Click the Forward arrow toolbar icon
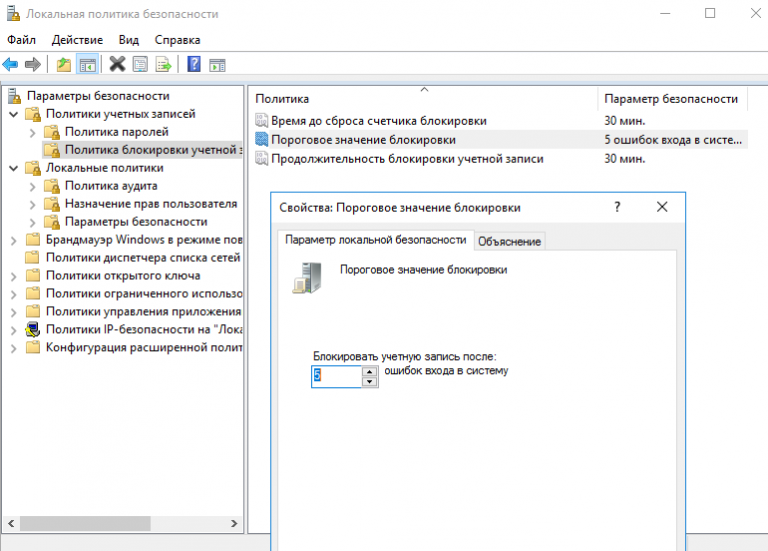The image size is (768, 551). (32, 65)
